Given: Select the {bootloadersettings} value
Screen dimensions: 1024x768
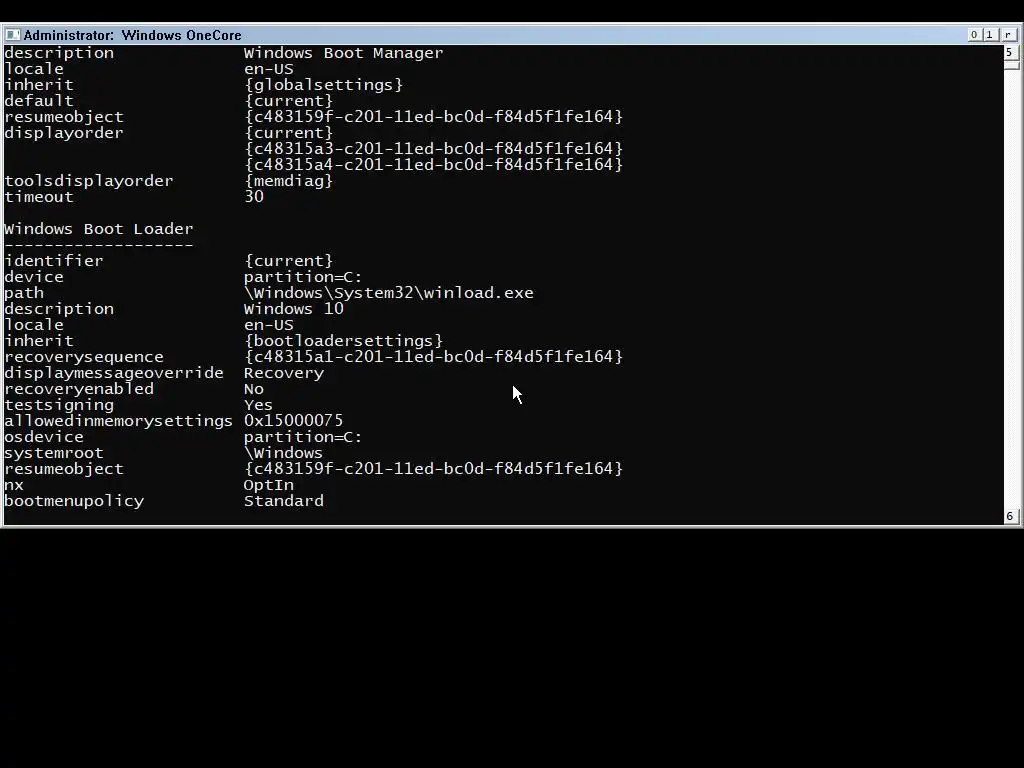Looking at the screenshot, I should tap(344, 341).
